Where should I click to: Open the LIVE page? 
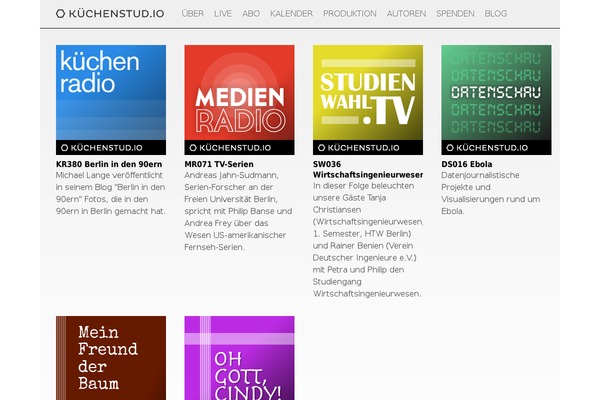(x=223, y=14)
